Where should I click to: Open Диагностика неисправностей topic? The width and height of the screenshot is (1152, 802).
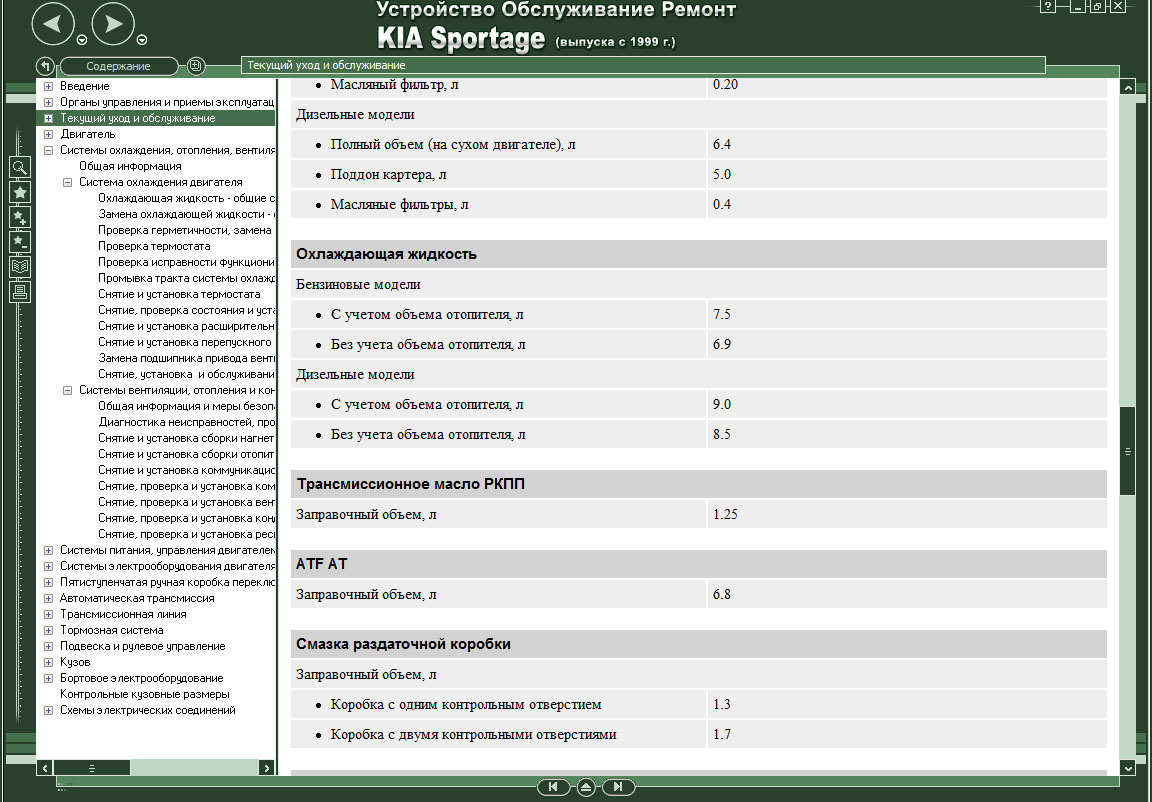click(x=187, y=422)
